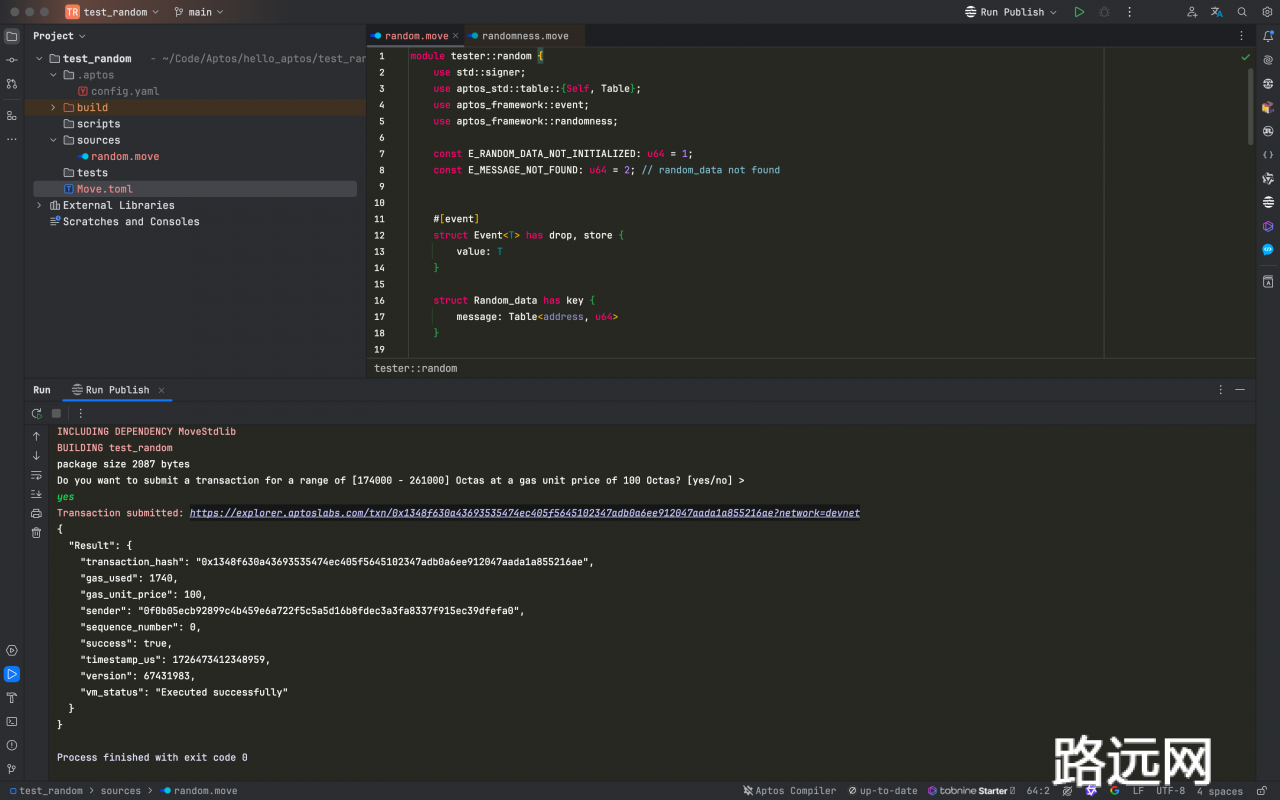Open the main git branch dropdown
This screenshot has height=800, width=1280.
click(198, 12)
